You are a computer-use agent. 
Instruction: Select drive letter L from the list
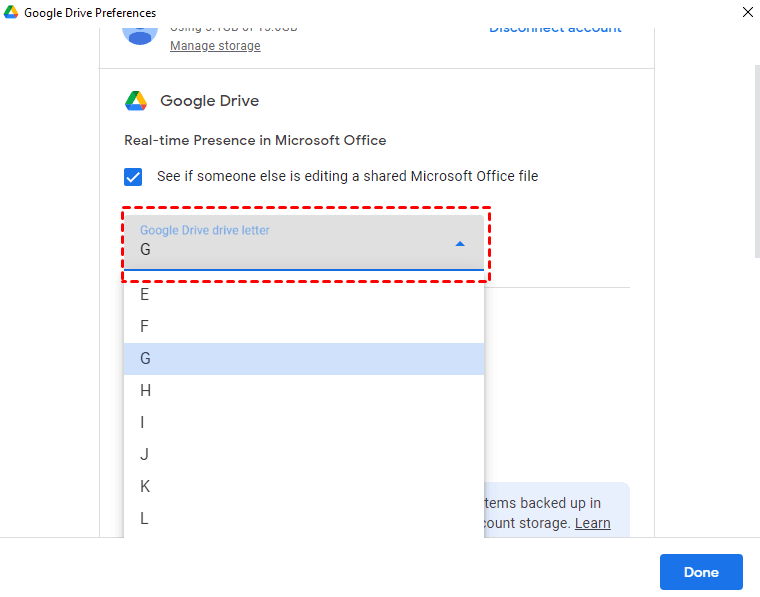click(x=304, y=518)
